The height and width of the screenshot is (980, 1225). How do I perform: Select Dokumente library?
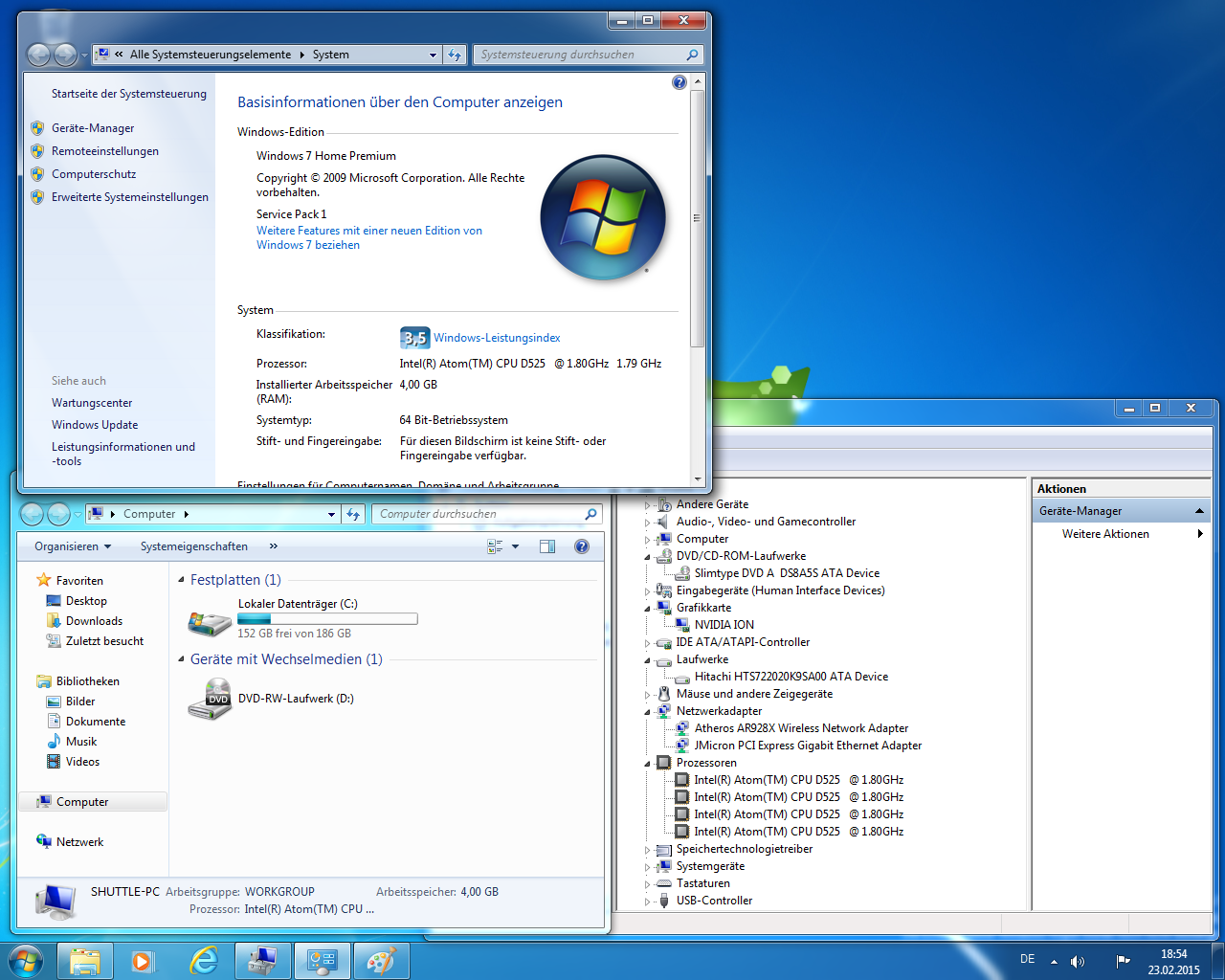point(96,722)
